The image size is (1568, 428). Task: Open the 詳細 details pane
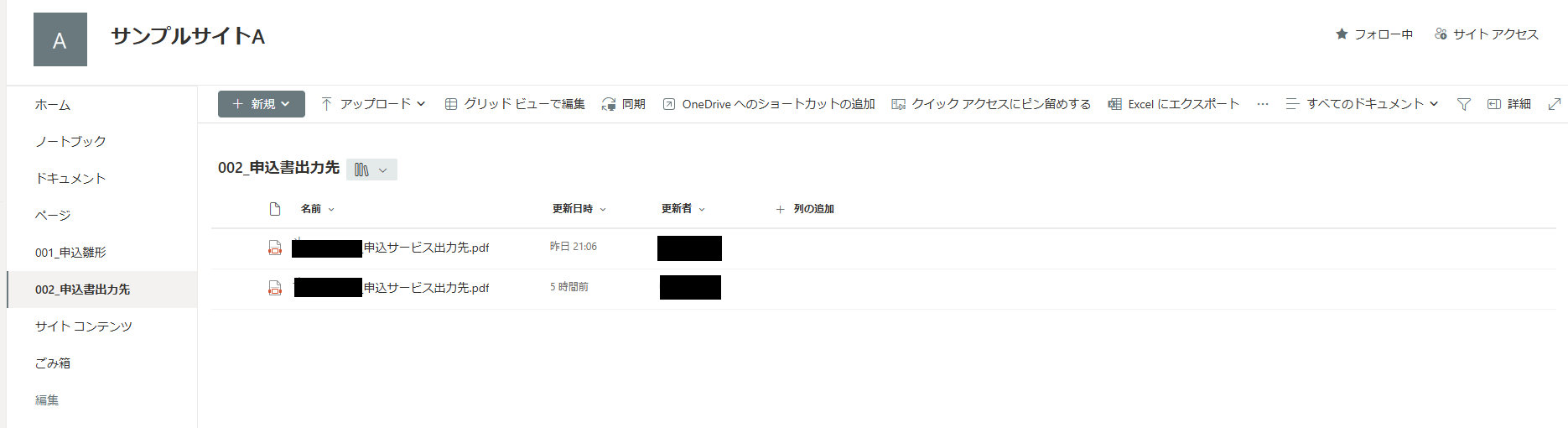1509,104
